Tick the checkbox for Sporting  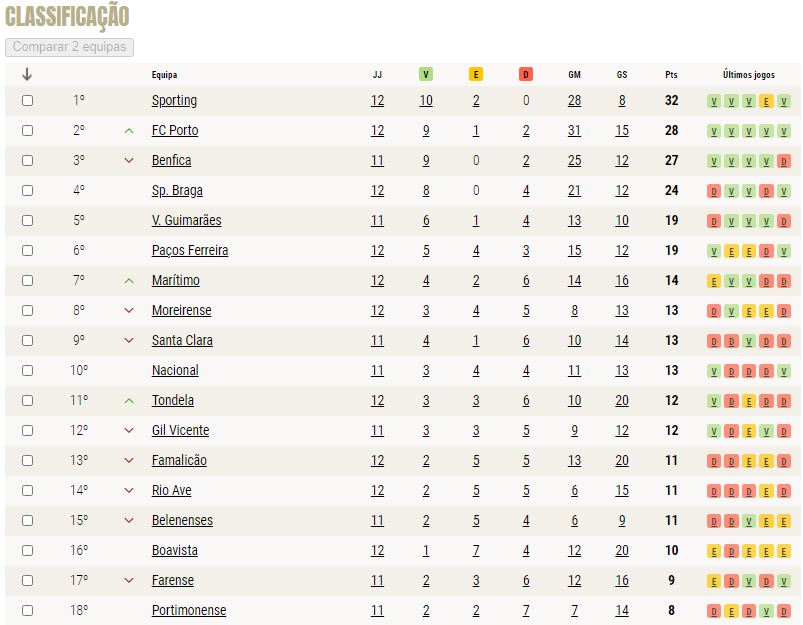tap(28, 100)
